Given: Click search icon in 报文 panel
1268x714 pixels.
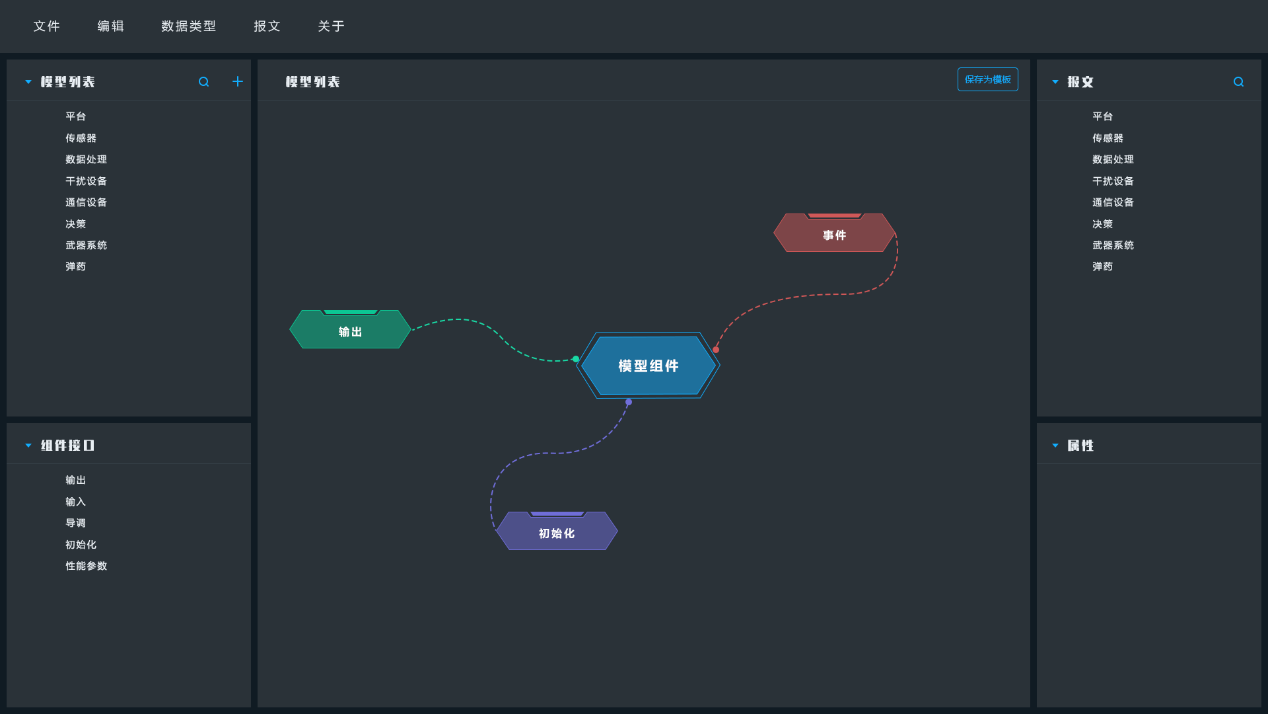Looking at the screenshot, I should (x=1238, y=82).
